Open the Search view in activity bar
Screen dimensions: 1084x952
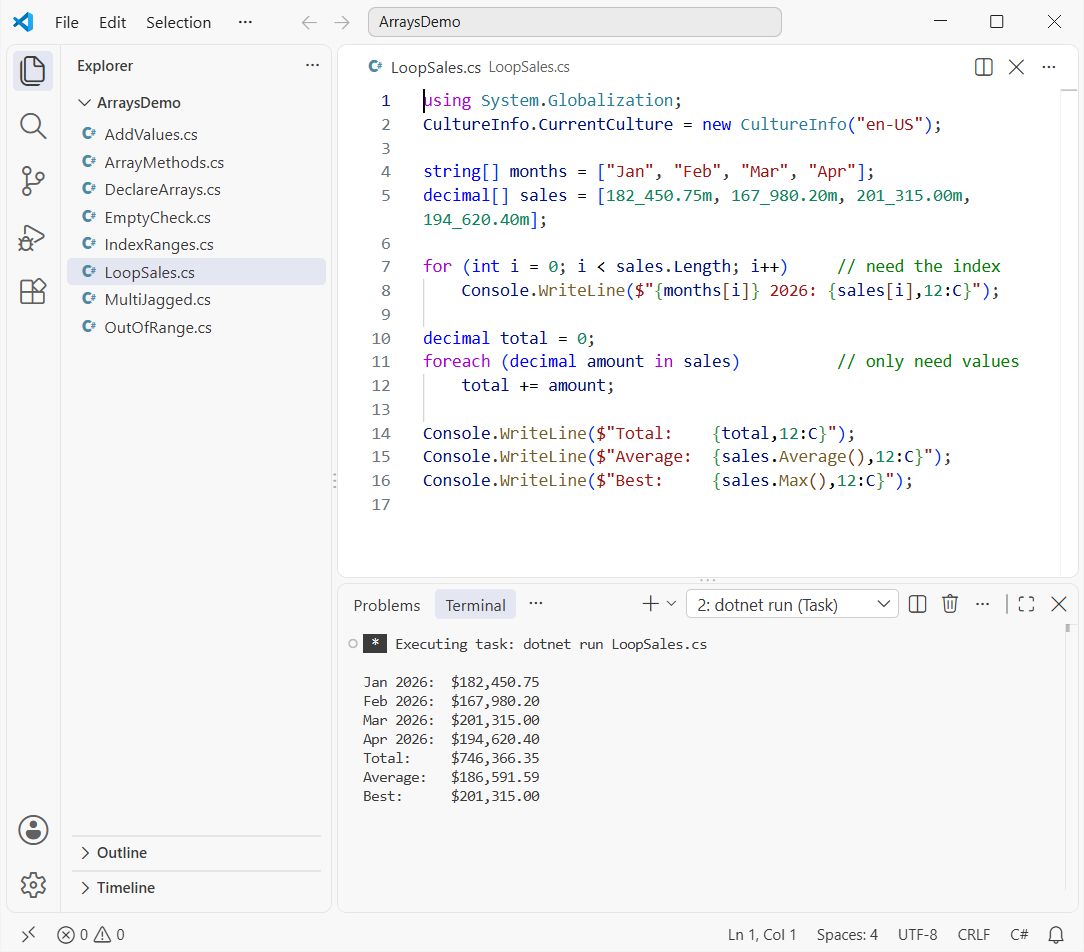pyautogui.click(x=32, y=127)
